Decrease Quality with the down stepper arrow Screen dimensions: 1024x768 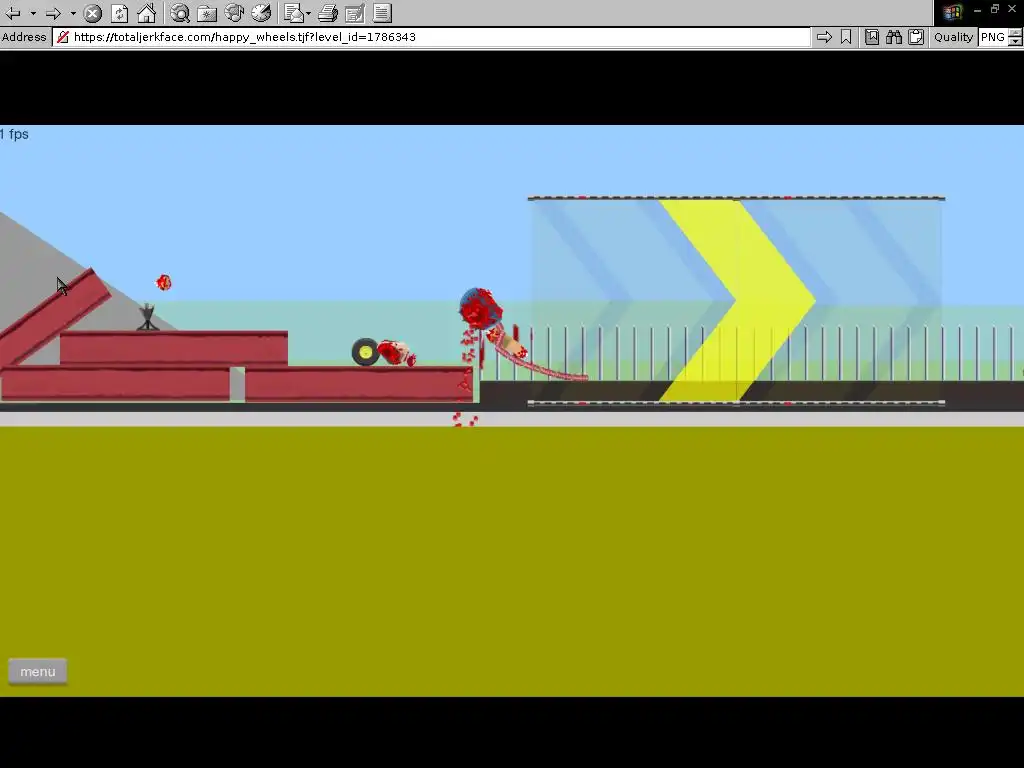(1015, 42)
